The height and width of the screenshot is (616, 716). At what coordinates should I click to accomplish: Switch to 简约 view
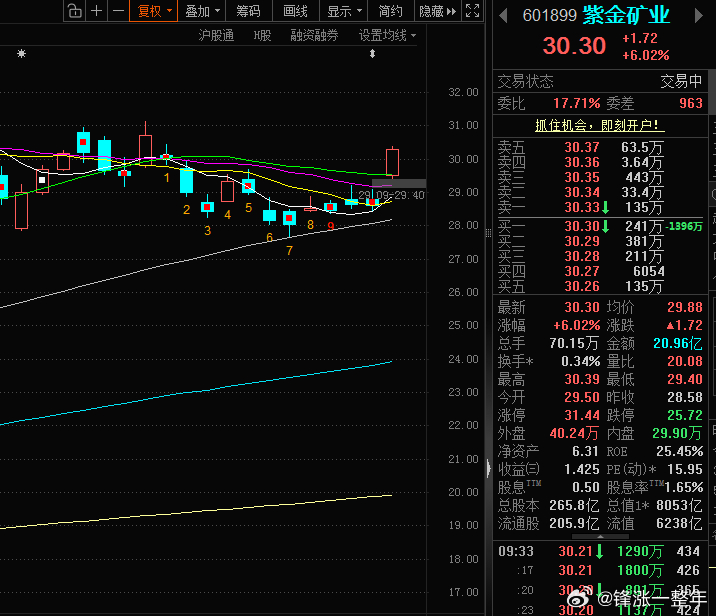(x=390, y=11)
